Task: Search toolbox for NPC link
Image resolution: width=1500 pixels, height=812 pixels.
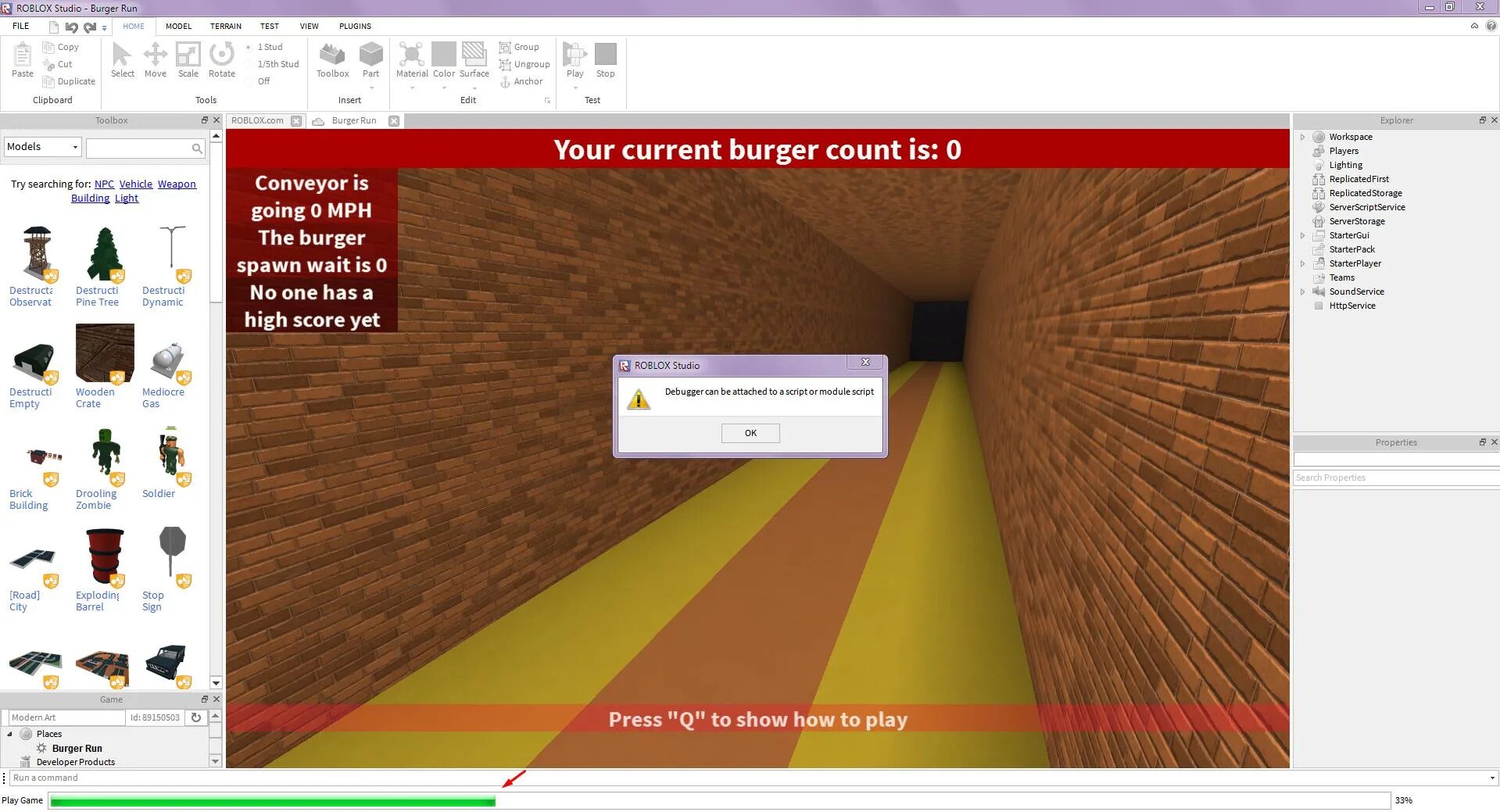Action: [x=104, y=184]
